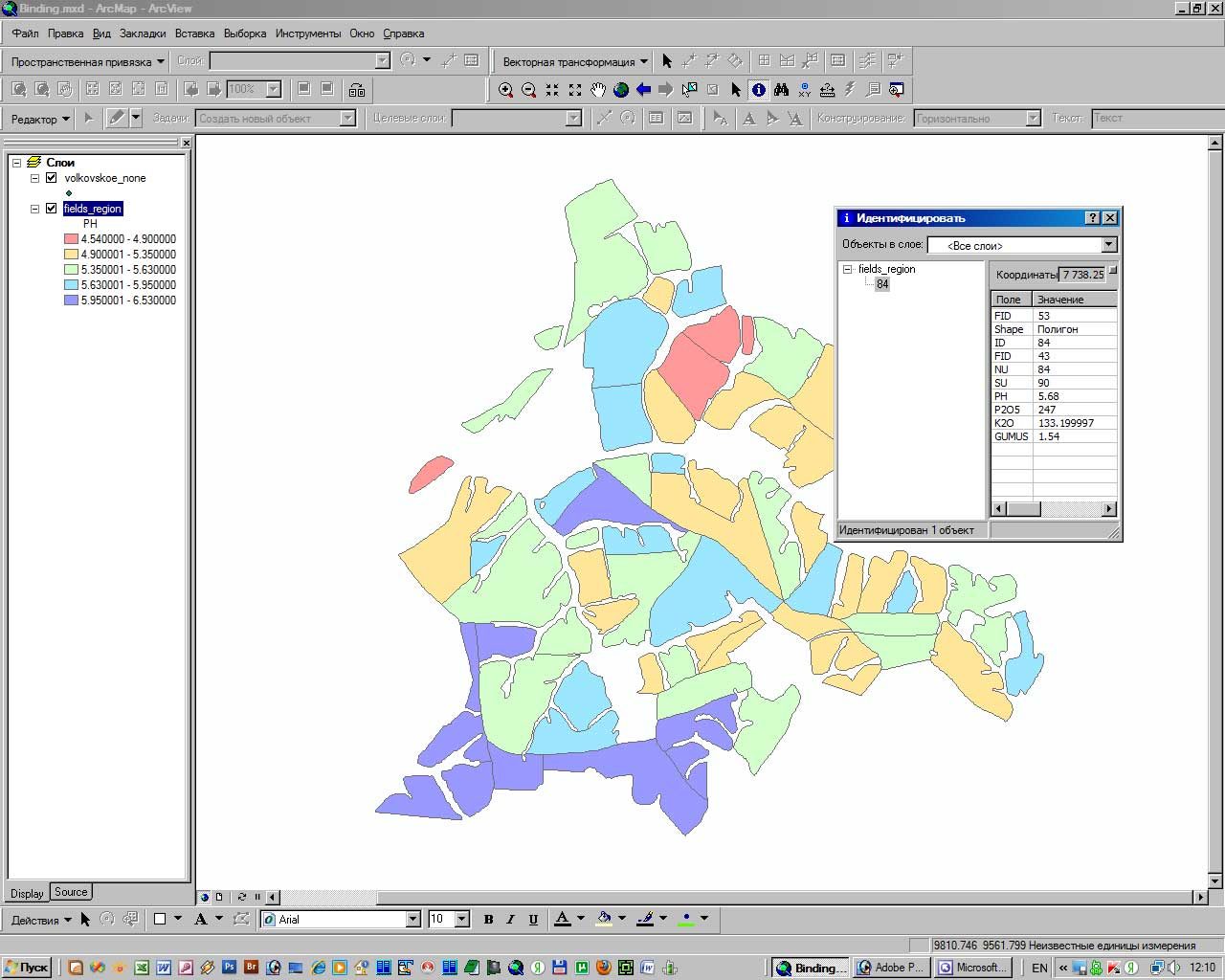Click the Fill Color bucket icon
The width and height of the screenshot is (1225, 980).
(x=604, y=920)
